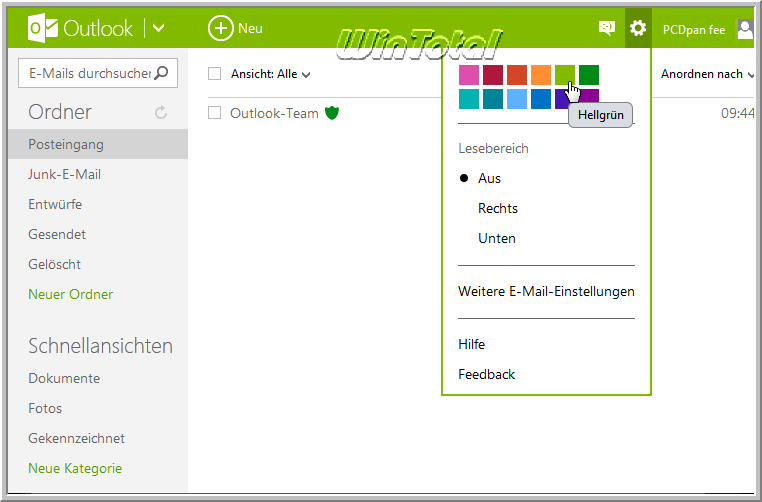
Task: Select the pink color swatch
Action: tap(469, 75)
